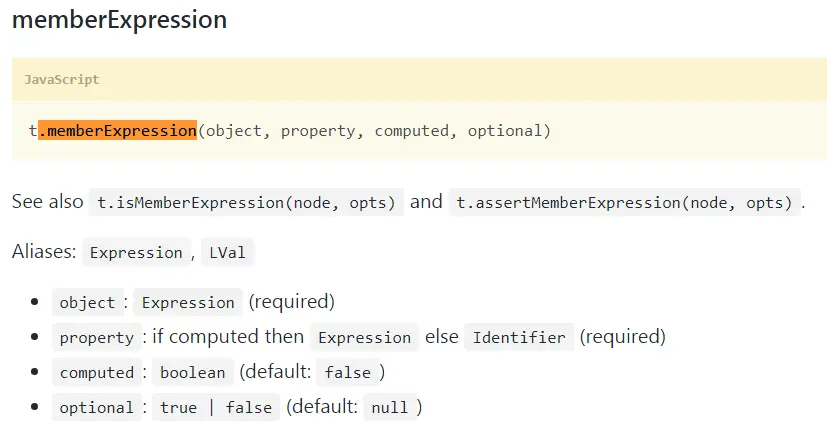Click the false default value tag
This screenshot has height=438, width=827.
click(x=348, y=373)
